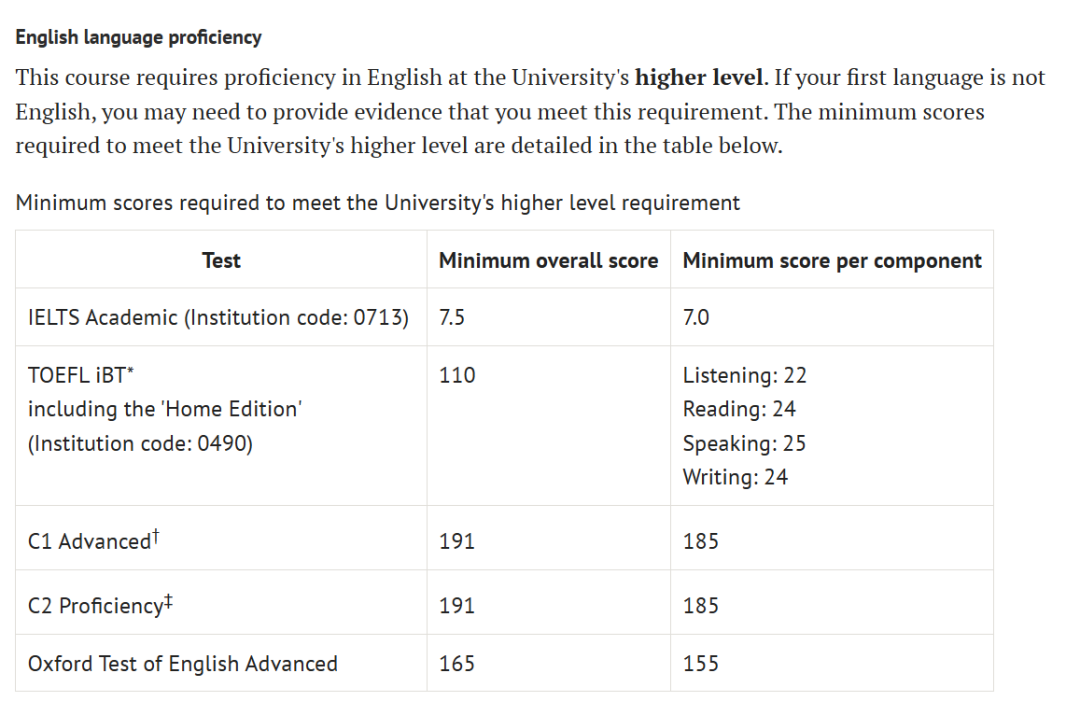
Task: Click the IELTS component score 7.0
Action: pyautogui.click(x=696, y=318)
